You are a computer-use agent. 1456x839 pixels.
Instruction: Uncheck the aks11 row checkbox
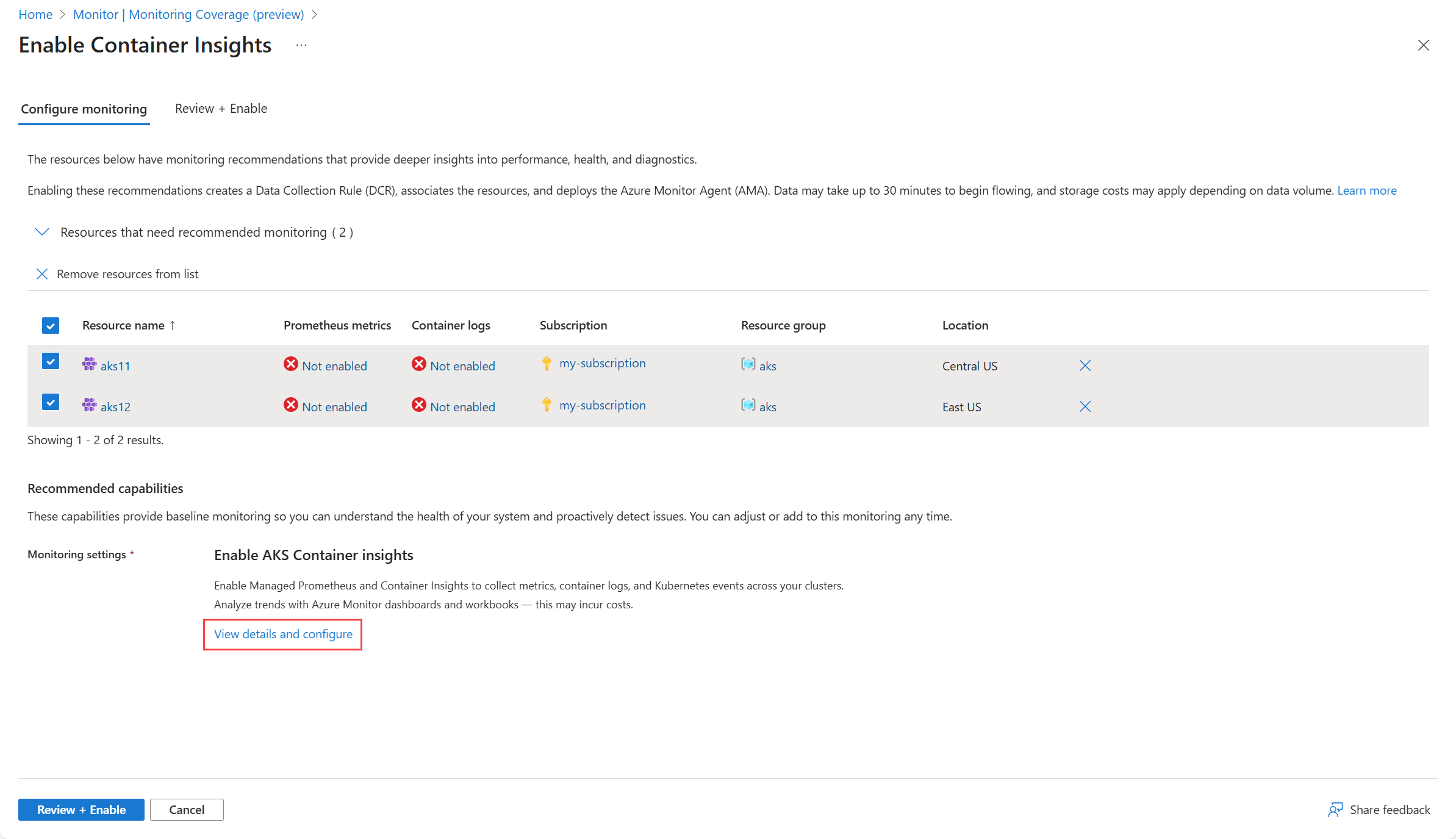[x=51, y=361]
